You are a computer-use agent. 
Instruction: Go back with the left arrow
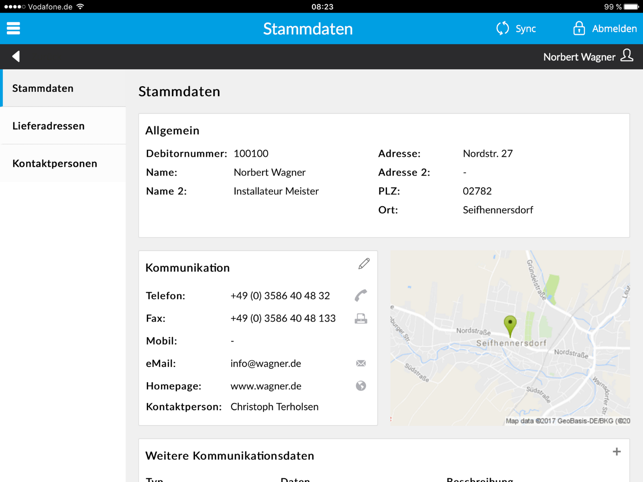coord(16,56)
